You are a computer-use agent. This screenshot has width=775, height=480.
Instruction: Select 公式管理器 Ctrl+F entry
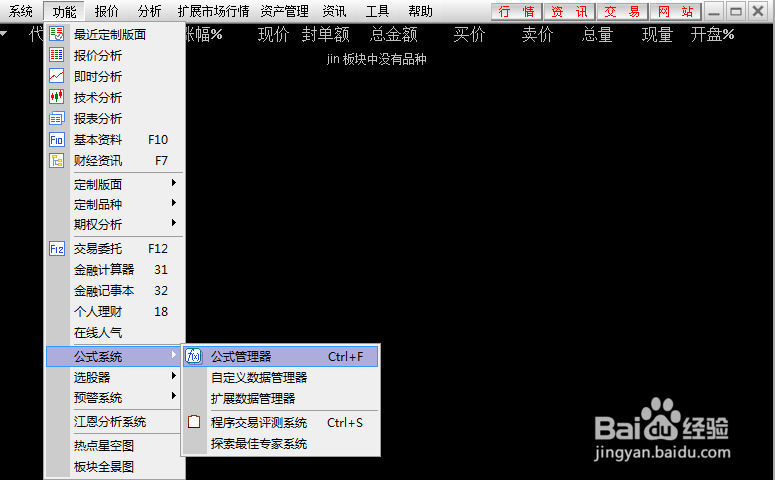click(x=281, y=356)
